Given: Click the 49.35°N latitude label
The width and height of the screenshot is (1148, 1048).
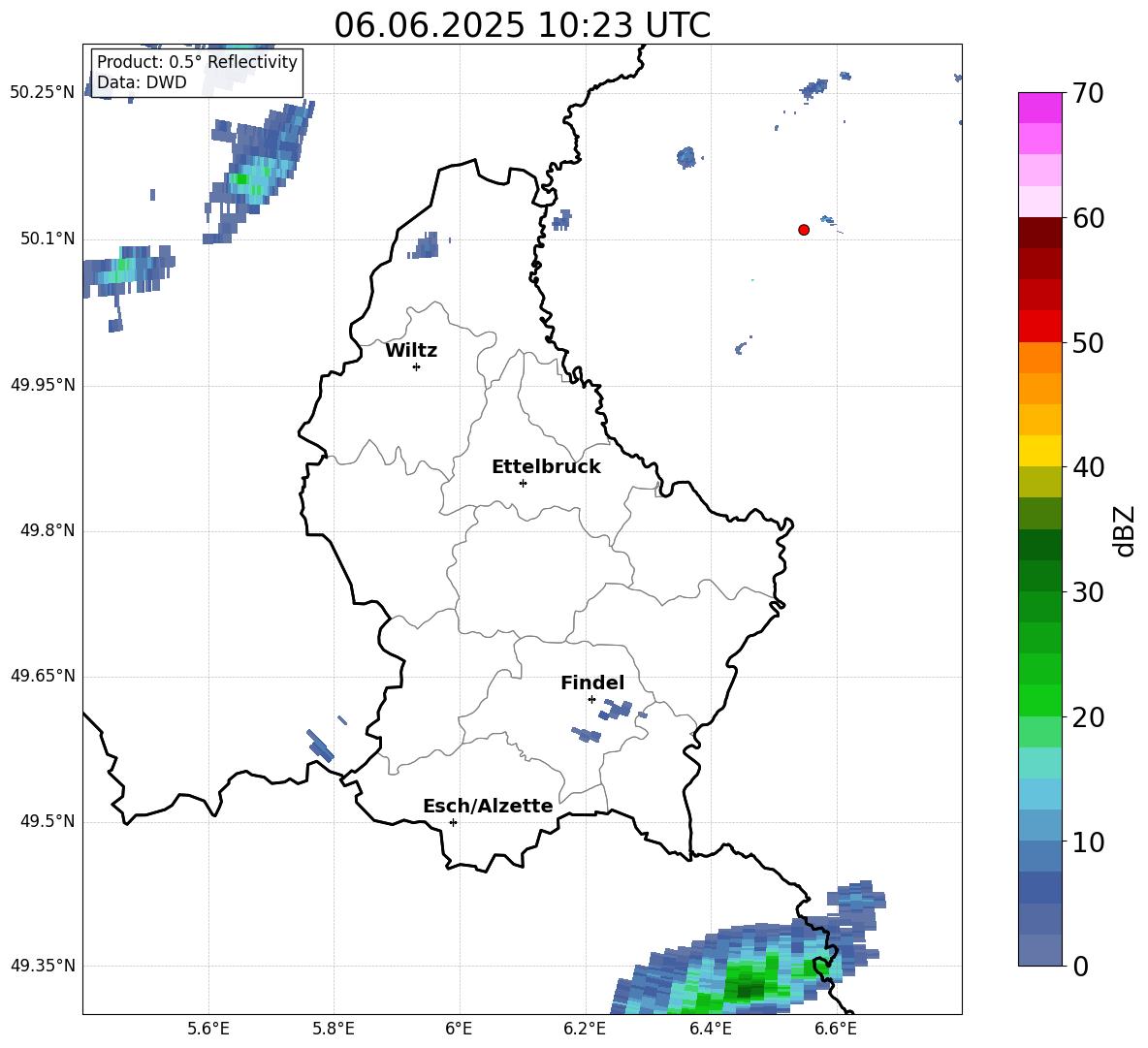Looking at the screenshot, I should click(x=43, y=966).
